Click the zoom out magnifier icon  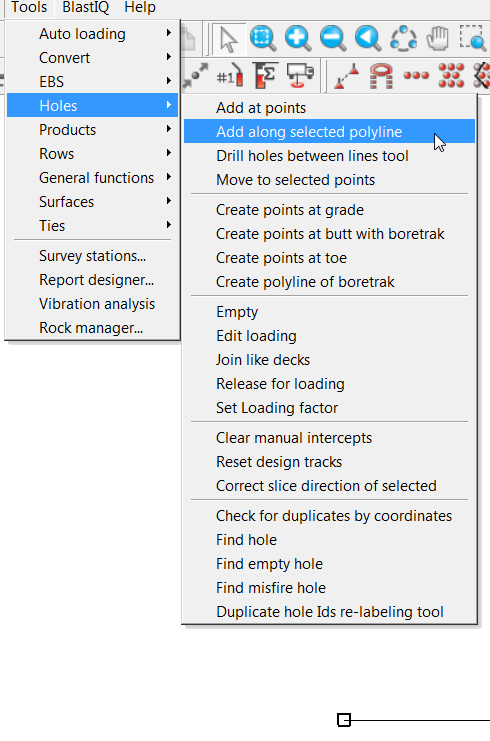[x=333, y=38]
